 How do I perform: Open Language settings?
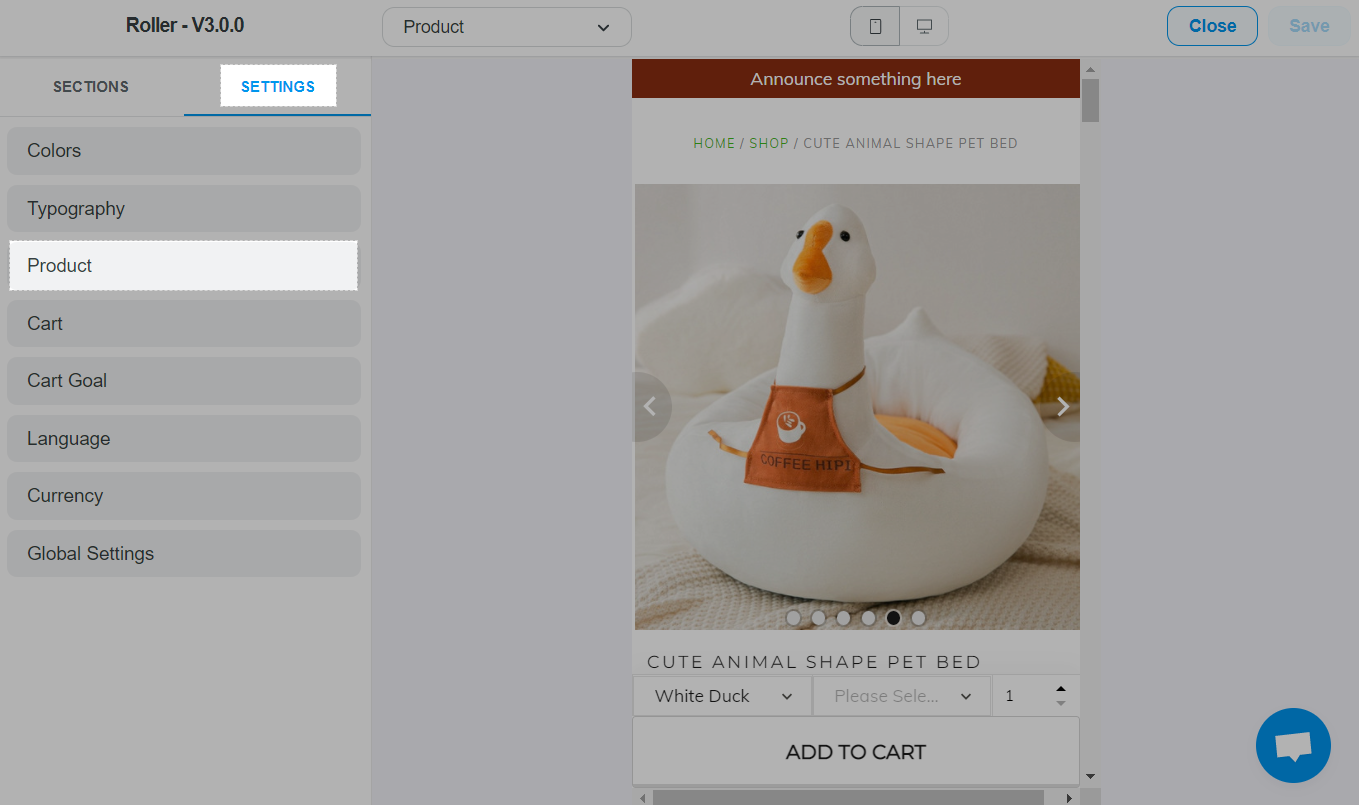click(x=184, y=439)
